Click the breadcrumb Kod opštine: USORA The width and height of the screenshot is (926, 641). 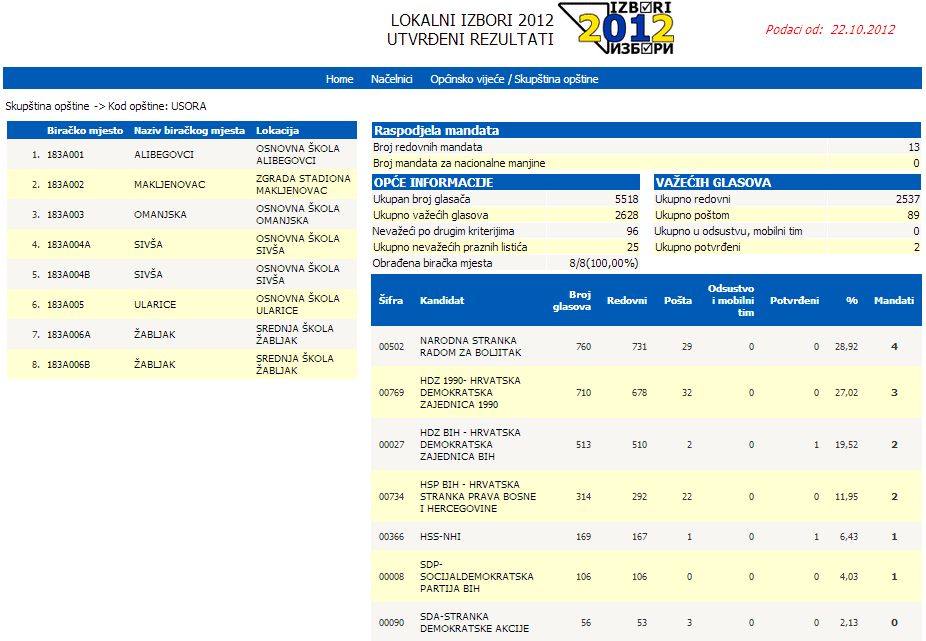pos(157,106)
